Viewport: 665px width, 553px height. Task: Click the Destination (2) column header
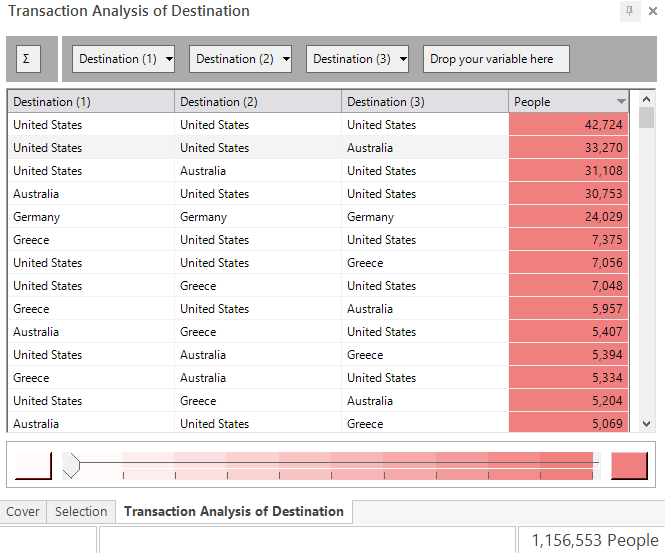pyautogui.click(x=258, y=102)
